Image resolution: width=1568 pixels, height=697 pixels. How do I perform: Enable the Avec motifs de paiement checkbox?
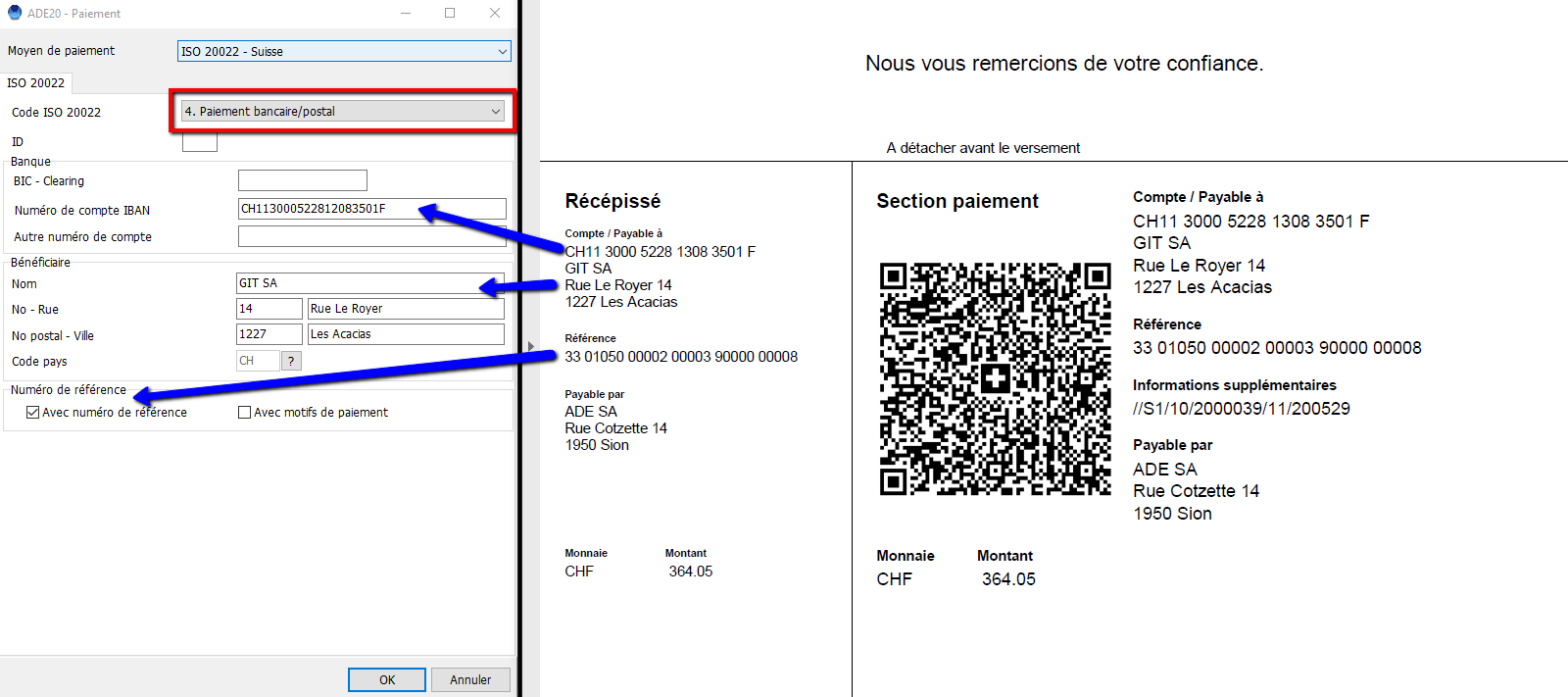tap(245, 413)
